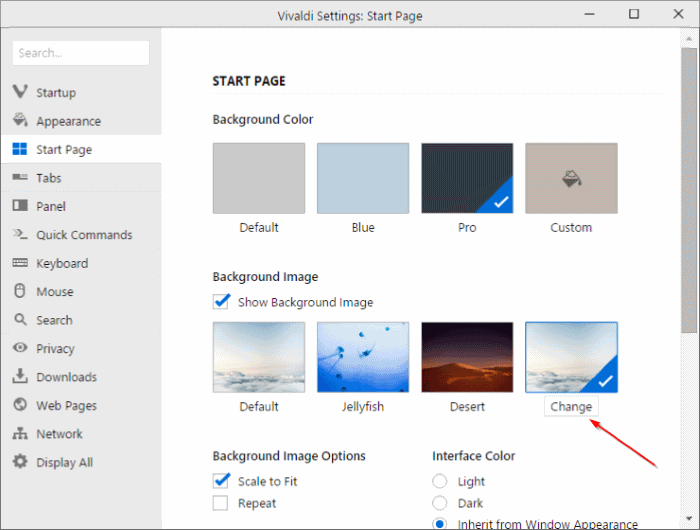Open Keyboard settings label
Image resolution: width=700 pixels, height=530 pixels.
pos(62,263)
